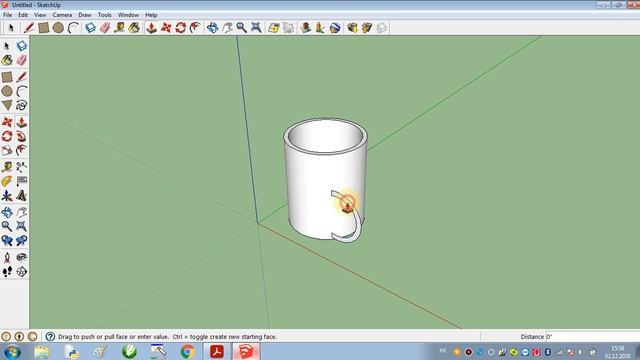Go to Previous camera view
Image resolution: width=640 pixels, height=360 pixels.
[x=7, y=240]
